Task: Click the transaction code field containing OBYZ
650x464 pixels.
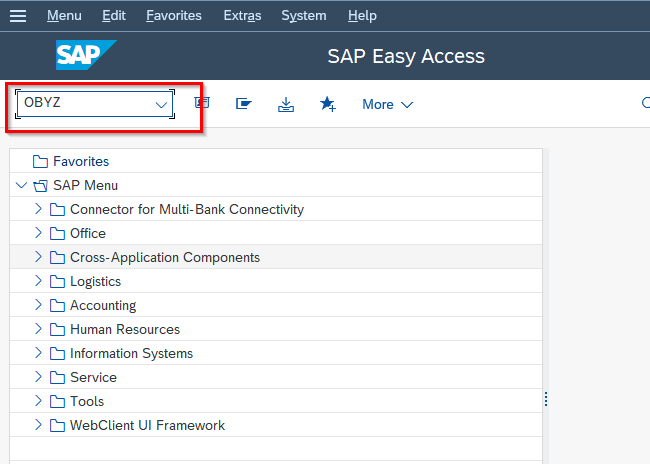Action: coord(95,104)
